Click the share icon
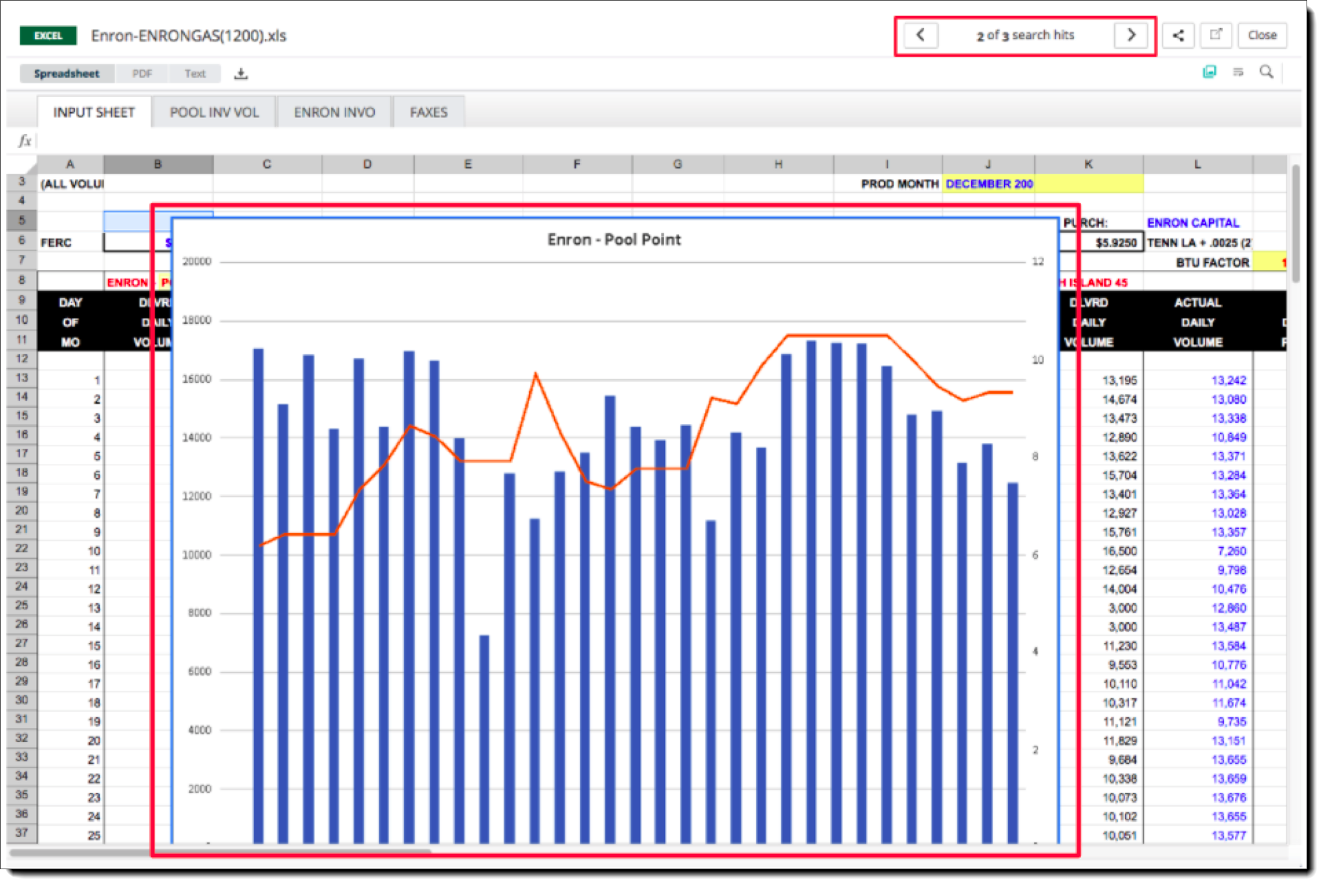This screenshot has height=896, width=1334. pyautogui.click(x=1178, y=35)
